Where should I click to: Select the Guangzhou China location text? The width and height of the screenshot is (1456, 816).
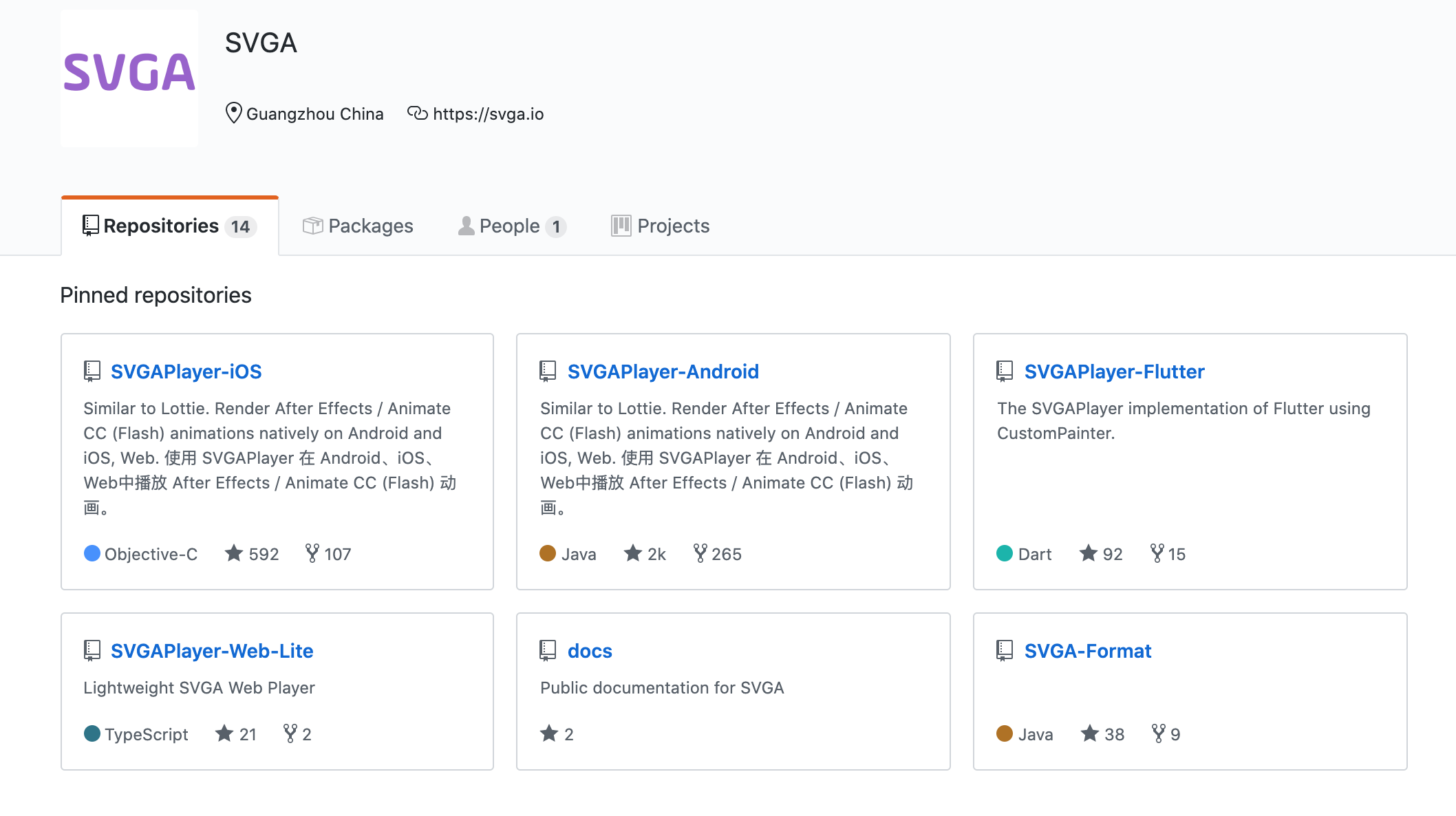314,114
